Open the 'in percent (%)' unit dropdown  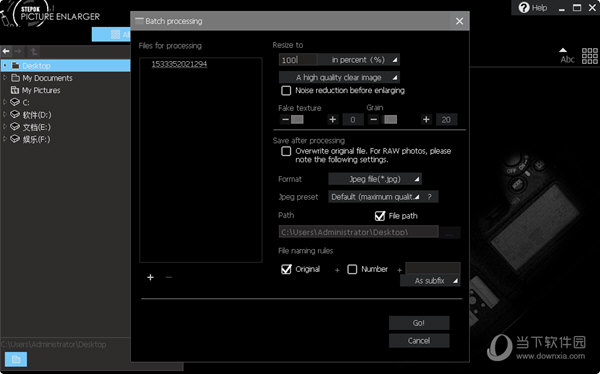[359, 60]
